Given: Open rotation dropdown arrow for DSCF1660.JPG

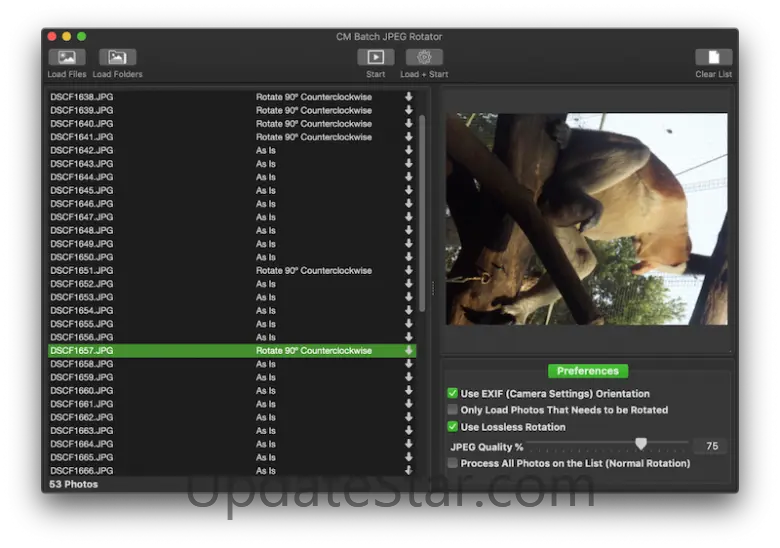Looking at the screenshot, I should pos(408,390).
